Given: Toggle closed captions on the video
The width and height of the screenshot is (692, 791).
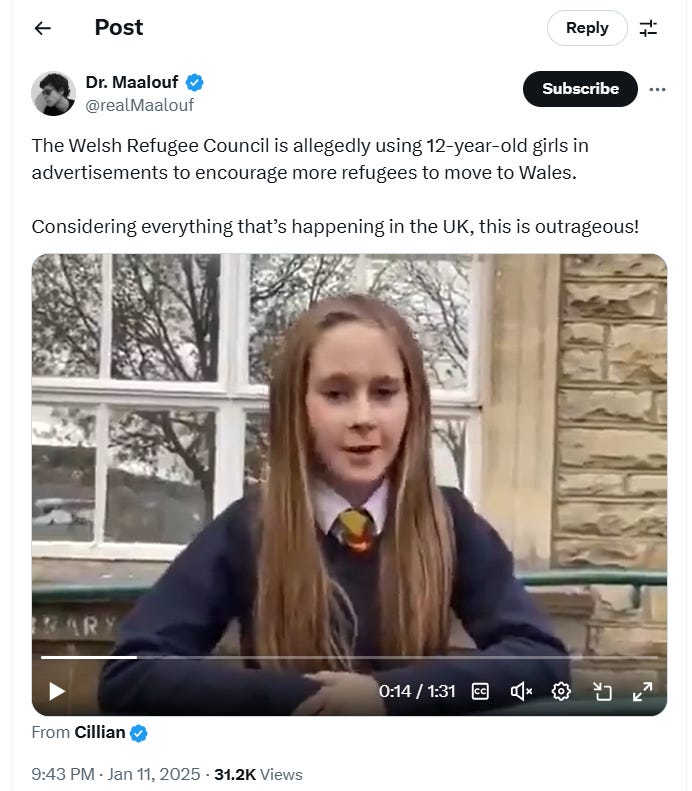Looking at the screenshot, I should click(x=480, y=691).
